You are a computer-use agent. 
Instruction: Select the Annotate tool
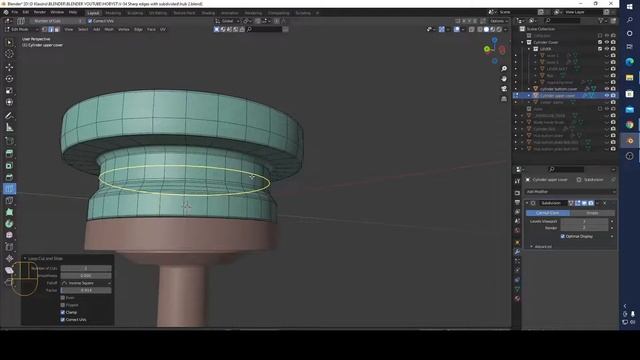(9, 116)
